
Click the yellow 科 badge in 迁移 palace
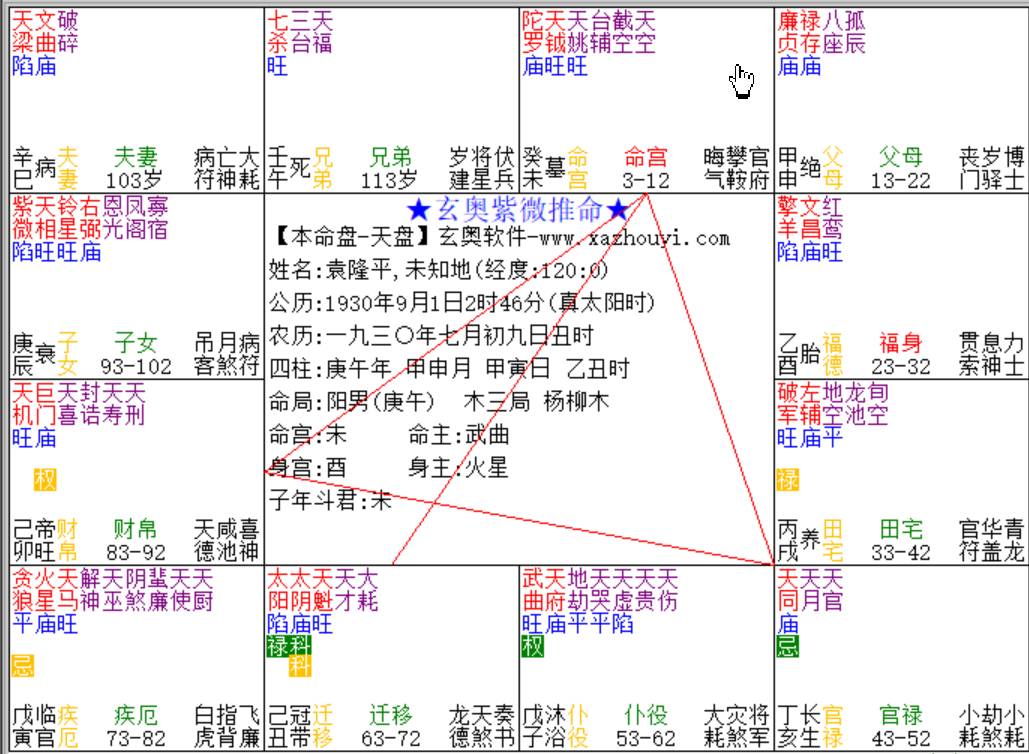(300, 666)
